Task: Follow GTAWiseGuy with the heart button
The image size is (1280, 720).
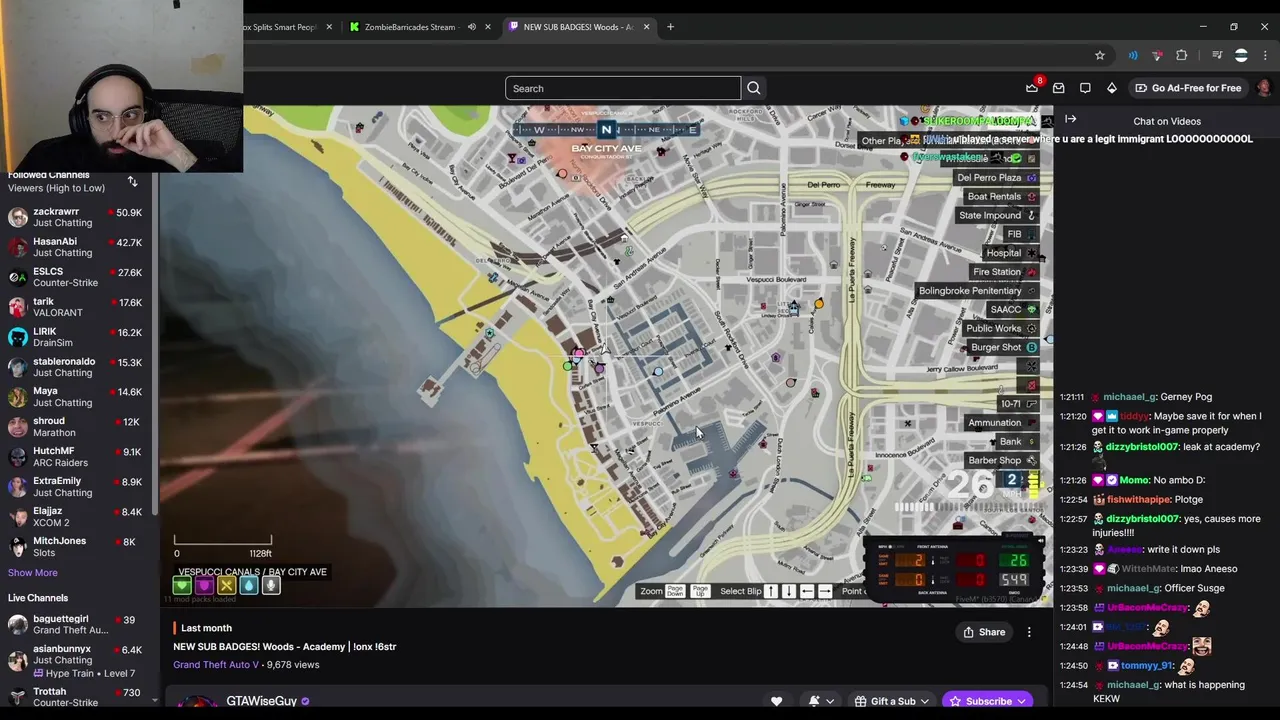Action: [x=776, y=701]
